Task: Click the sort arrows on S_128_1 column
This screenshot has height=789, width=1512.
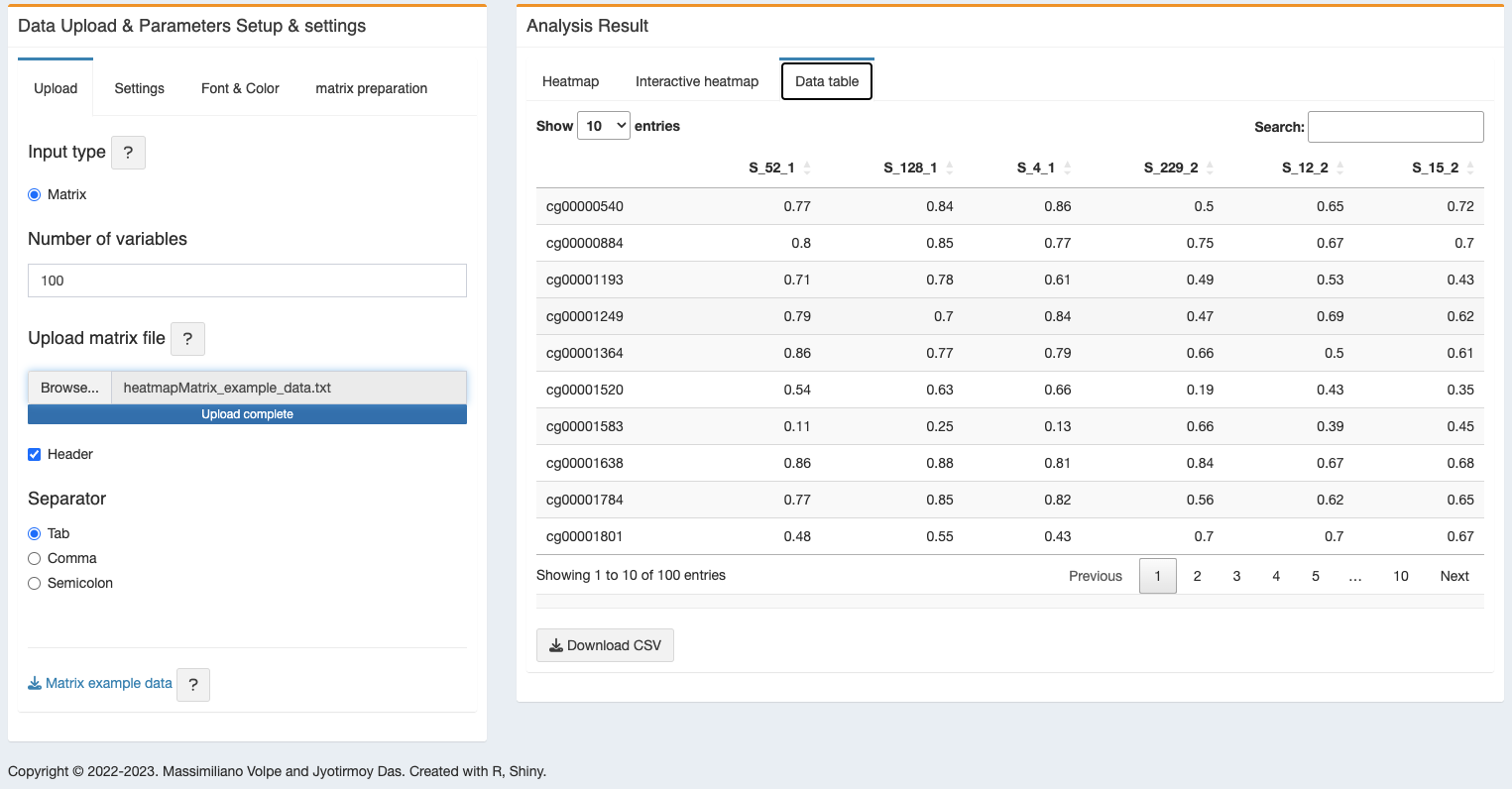Action: pos(950,169)
